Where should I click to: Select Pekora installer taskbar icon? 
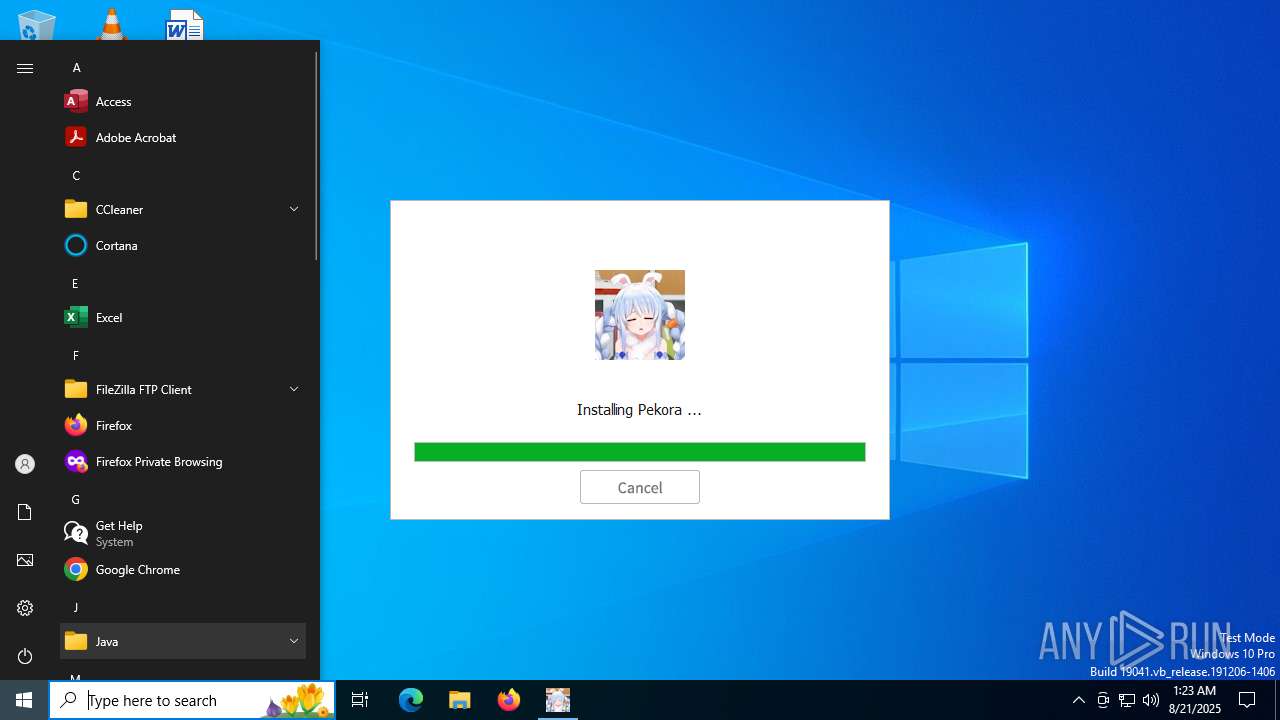pos(557,700)
